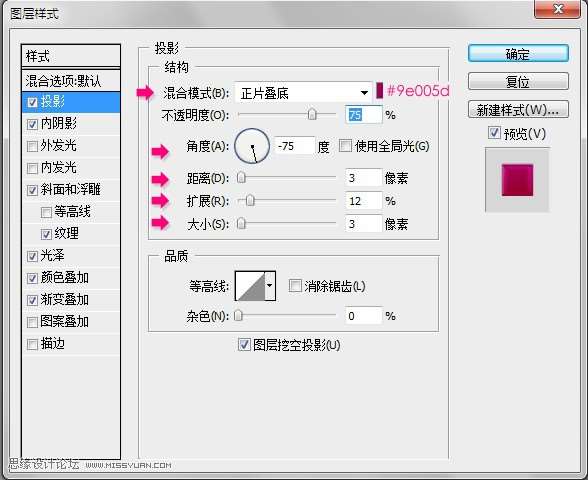
Task: Click the 大小 slider handle
Action: point(242,224)
